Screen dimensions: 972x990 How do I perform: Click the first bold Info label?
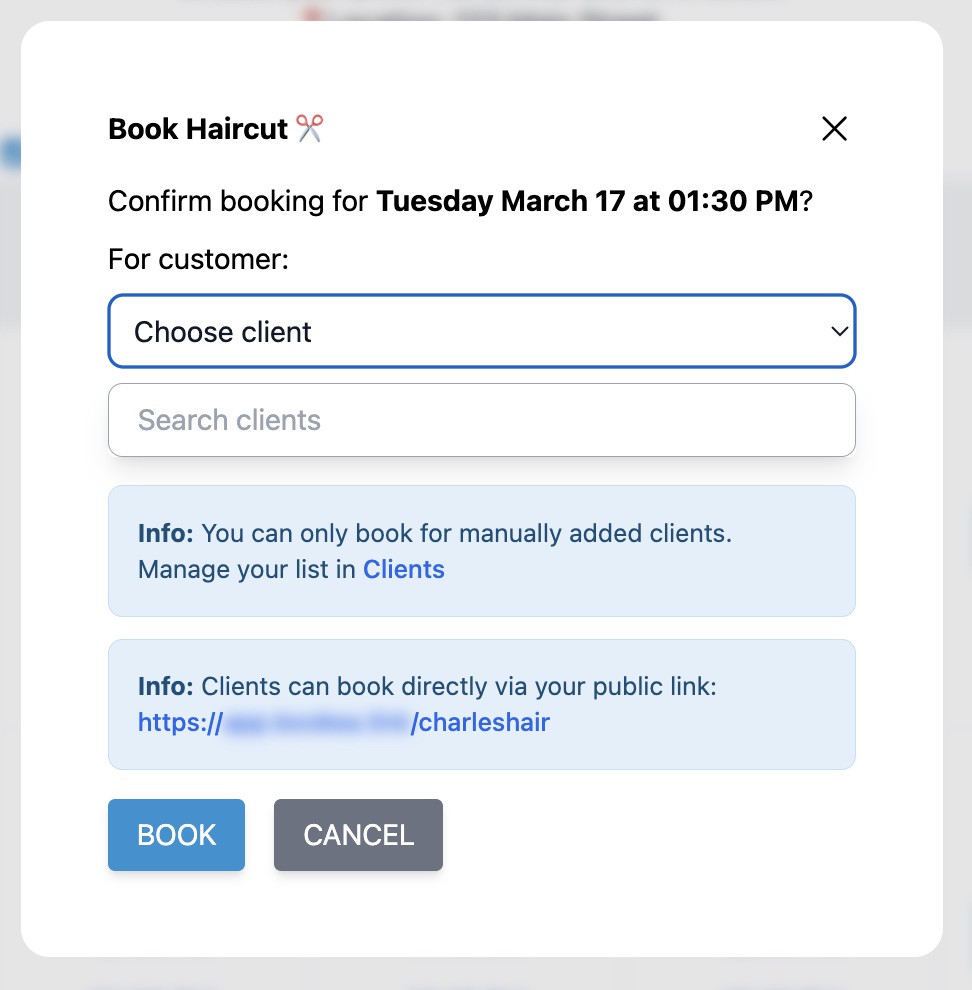pos(166,533)
